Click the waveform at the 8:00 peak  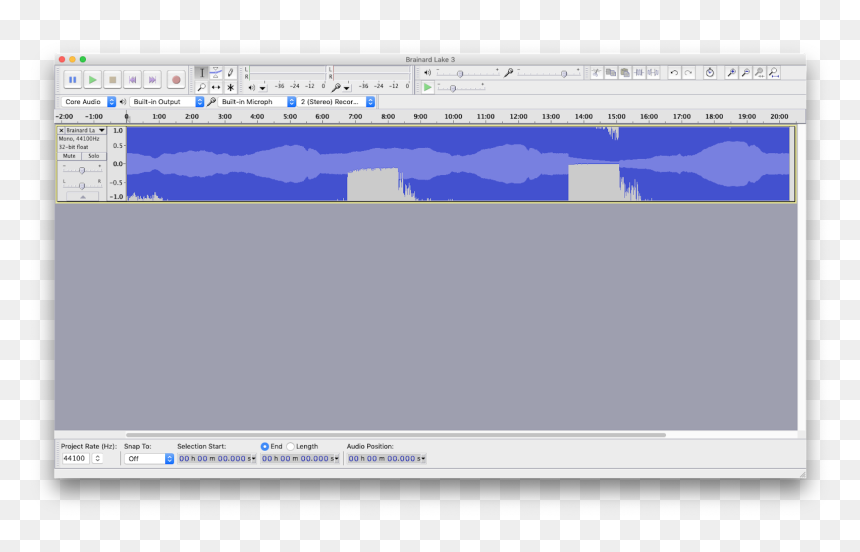tap(388, 164)
